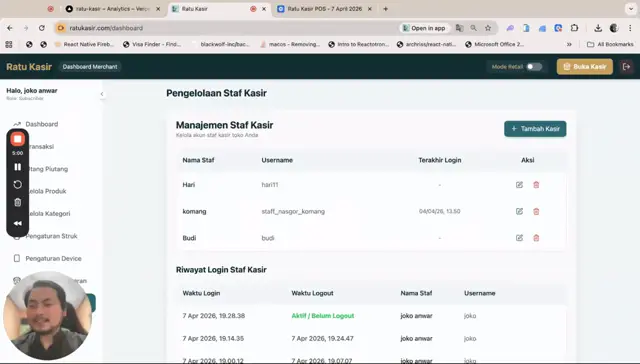Open Dashboard in the sidebar

click(42, 124)
